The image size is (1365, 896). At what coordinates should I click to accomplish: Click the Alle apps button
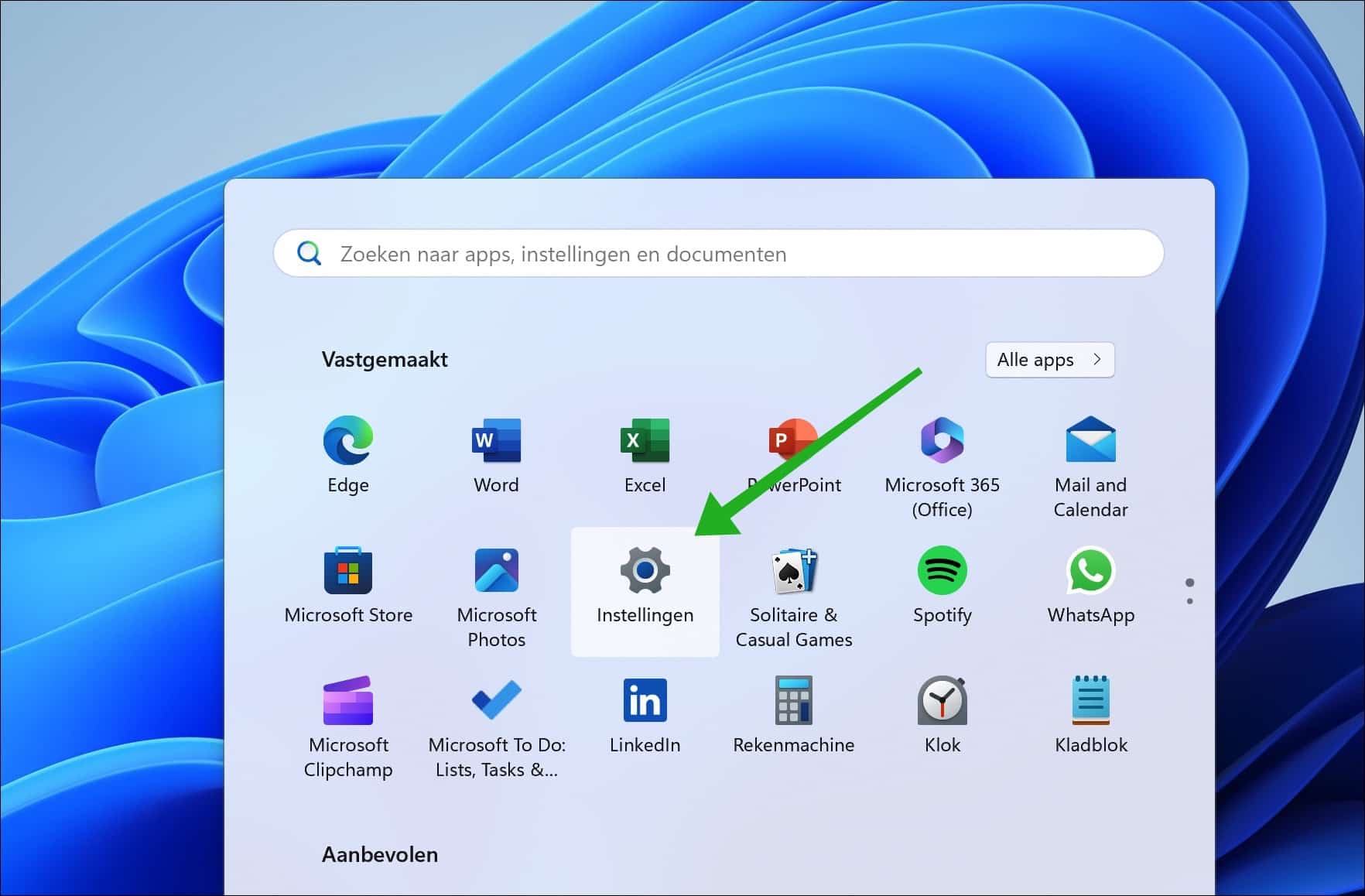(x=1050, y=360)
